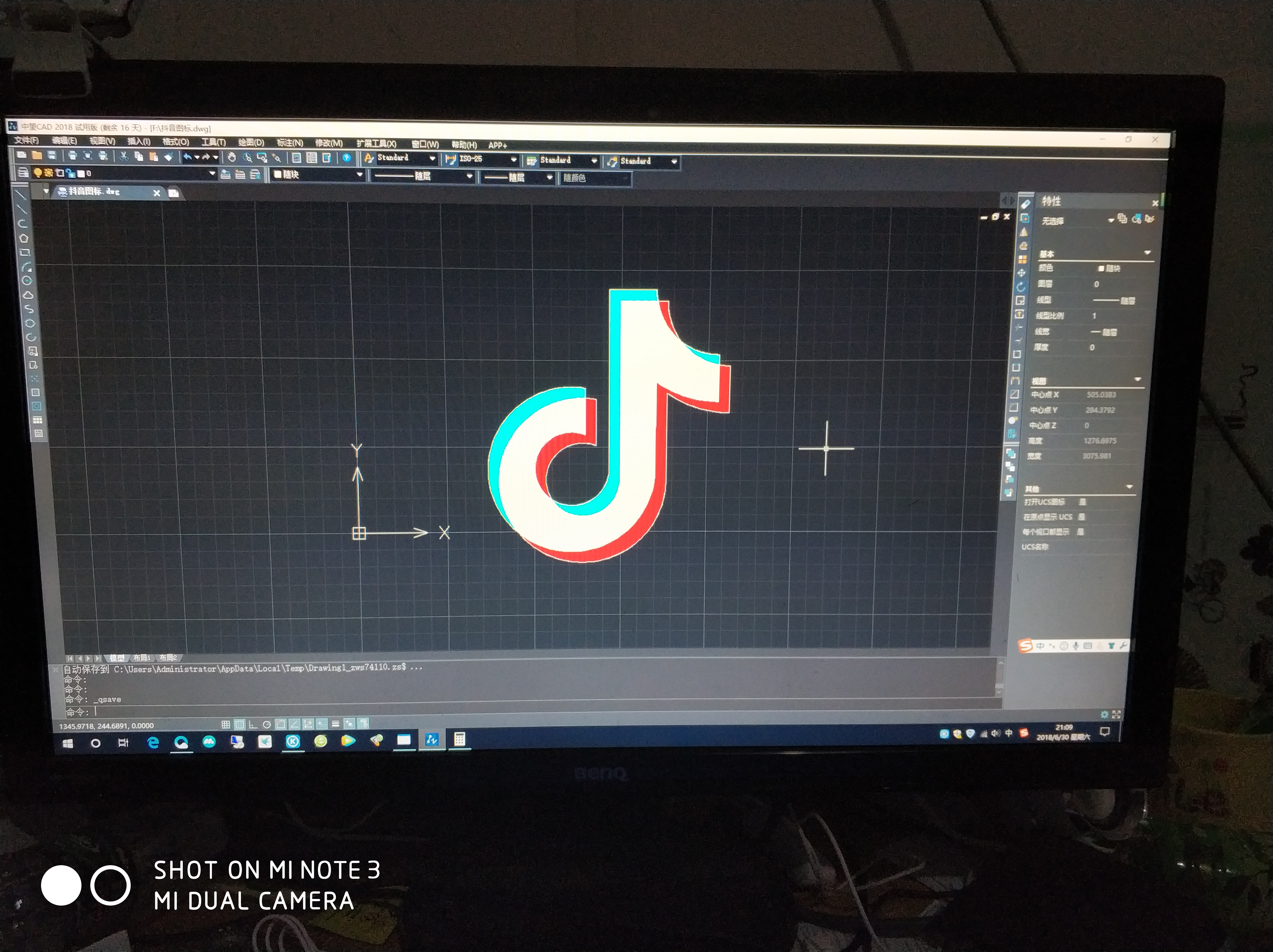
Task: Open the 绘图(D) menu
Action: [x=251, y=142]
